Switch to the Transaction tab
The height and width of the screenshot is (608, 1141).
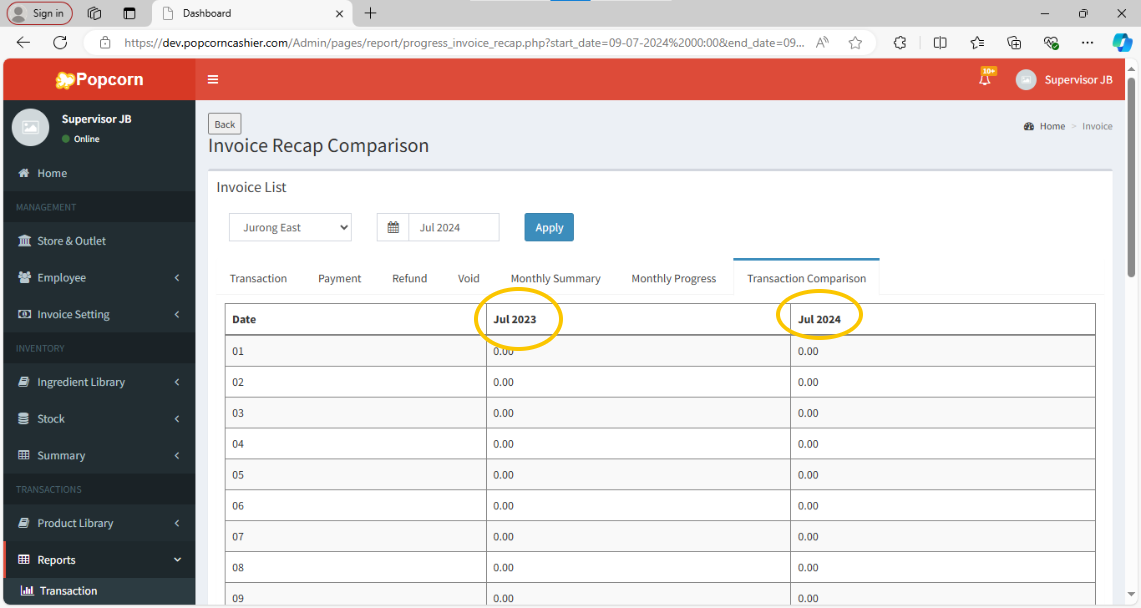point(258,279)
